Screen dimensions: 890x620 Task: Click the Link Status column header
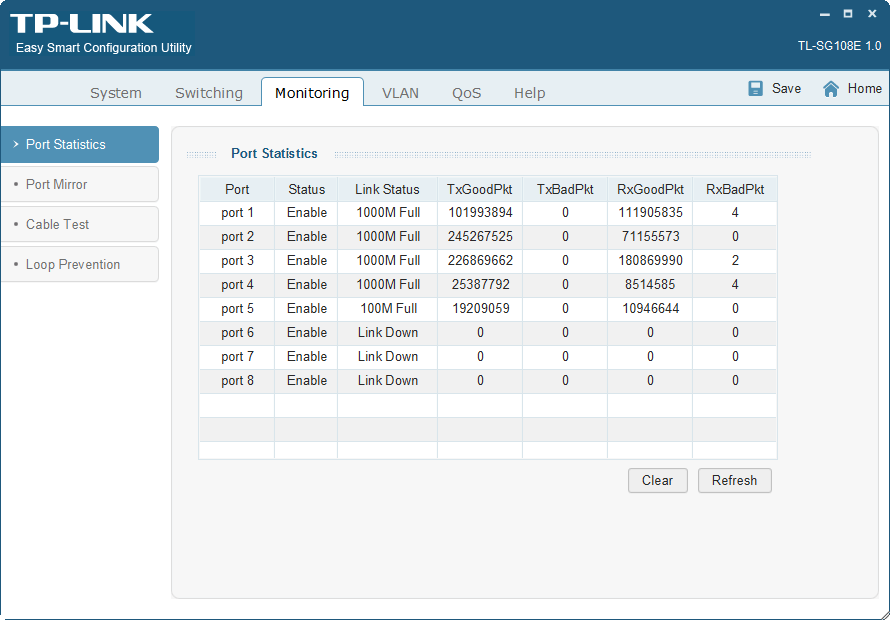(x=387, y=189)
